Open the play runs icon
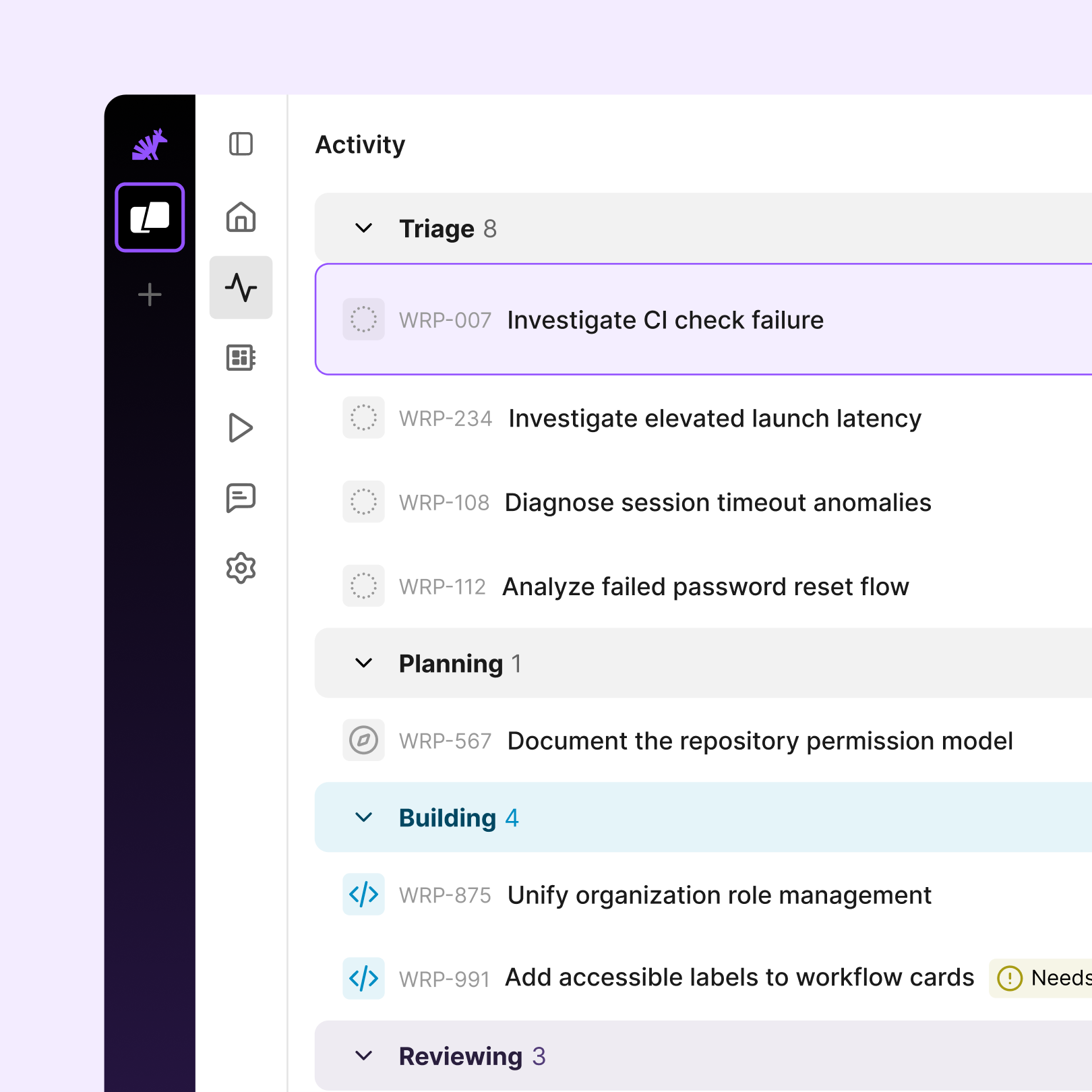This screenshot has width=1092, height=1092. click(241, 427)
